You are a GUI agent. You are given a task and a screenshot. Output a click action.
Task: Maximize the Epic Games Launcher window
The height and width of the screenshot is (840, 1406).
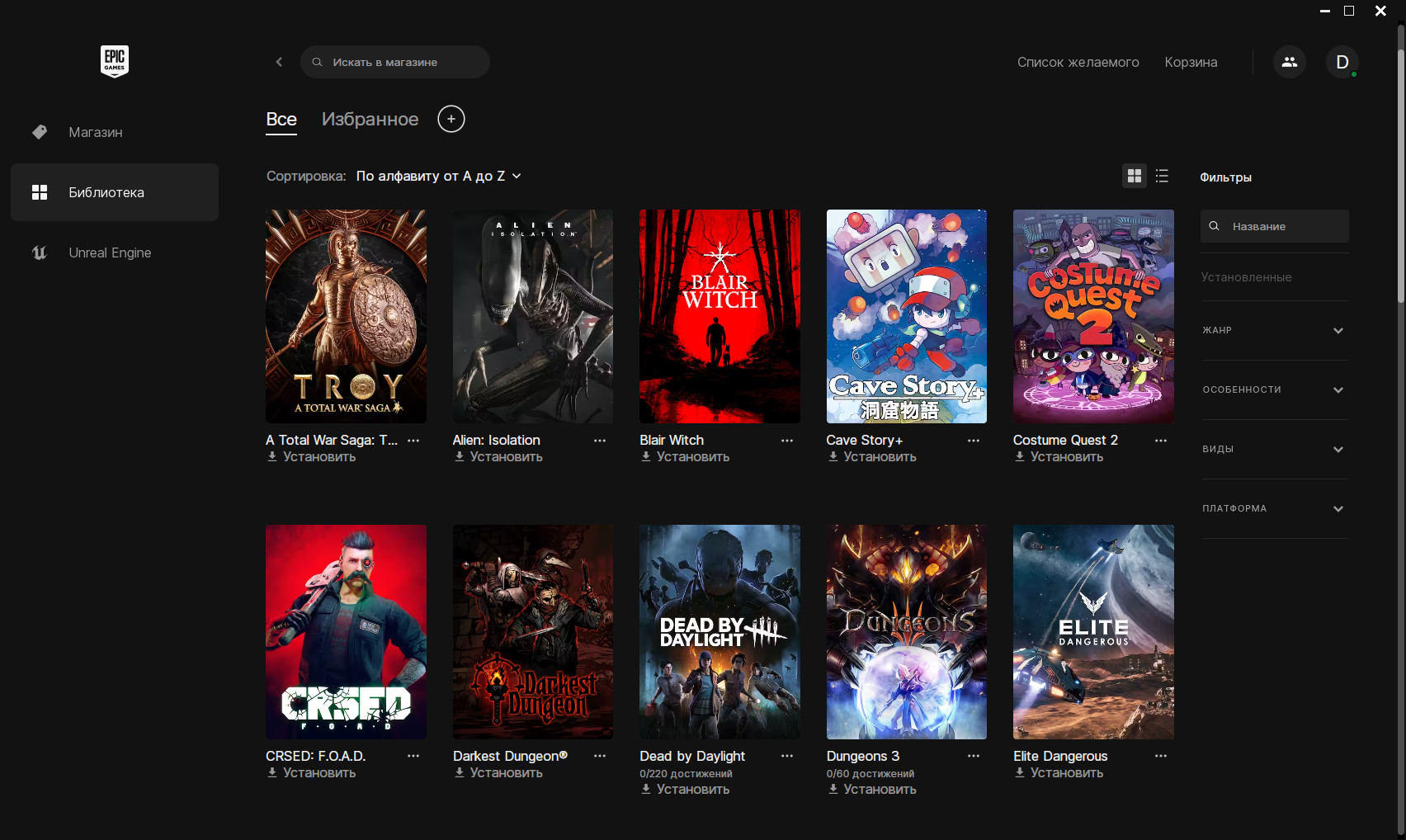(x=1349, y=11)
